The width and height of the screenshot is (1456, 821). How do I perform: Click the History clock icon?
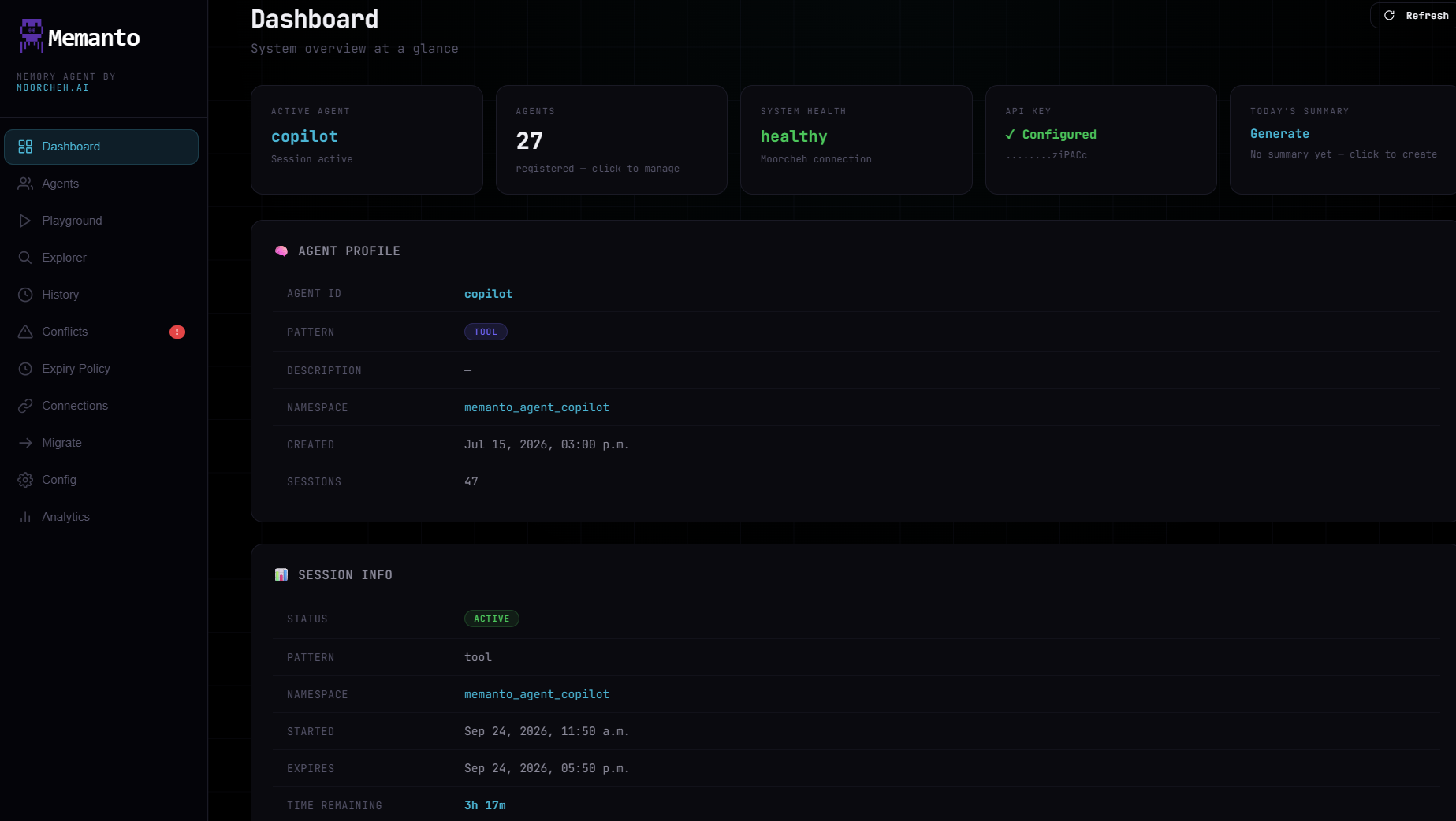[x=25, y=295]
